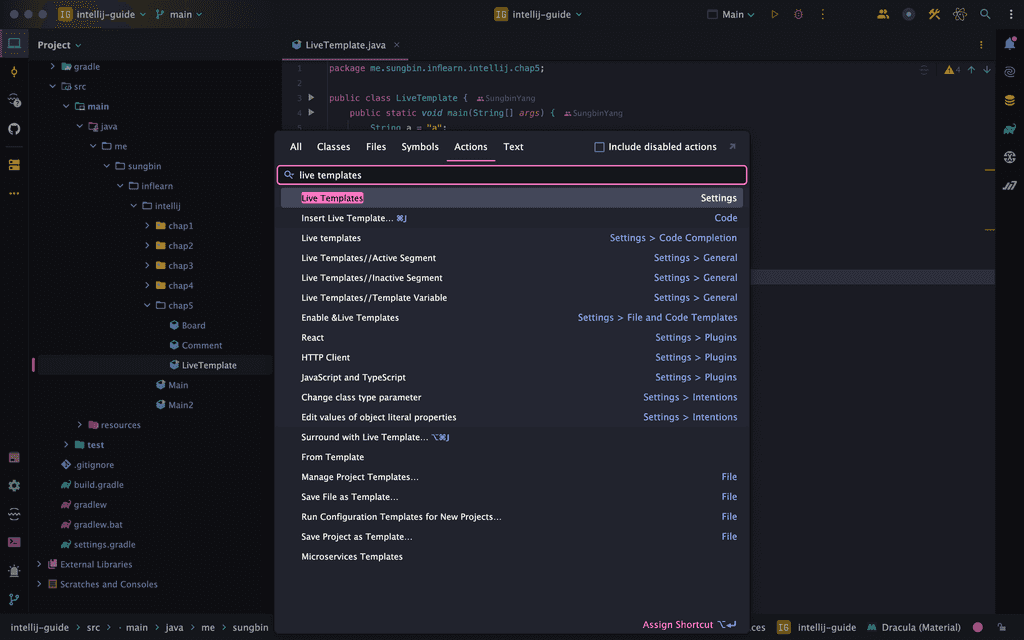Open Code With Me people icon

[883, 14]
